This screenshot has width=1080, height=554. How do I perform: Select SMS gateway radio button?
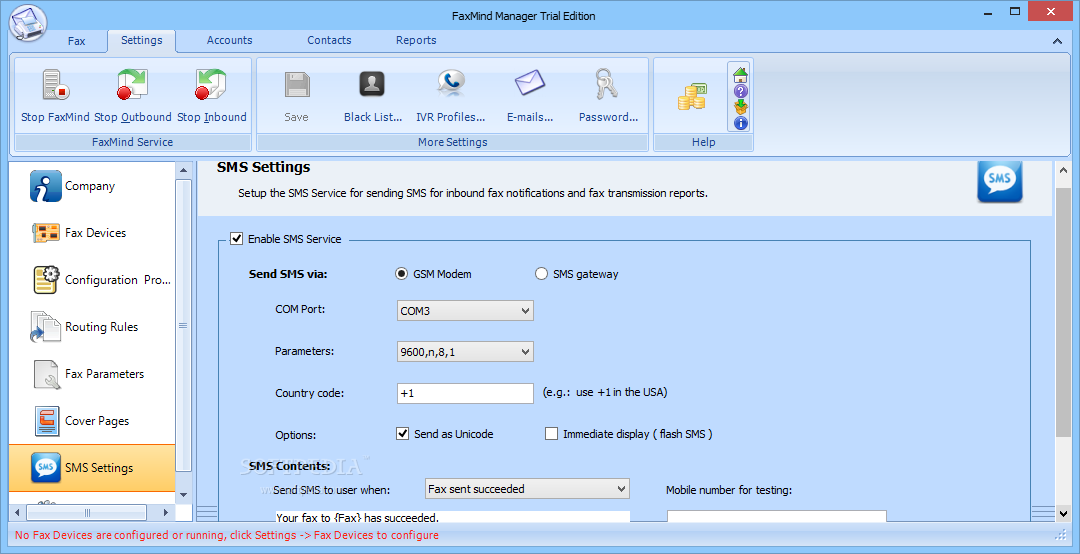click(541, 274)
